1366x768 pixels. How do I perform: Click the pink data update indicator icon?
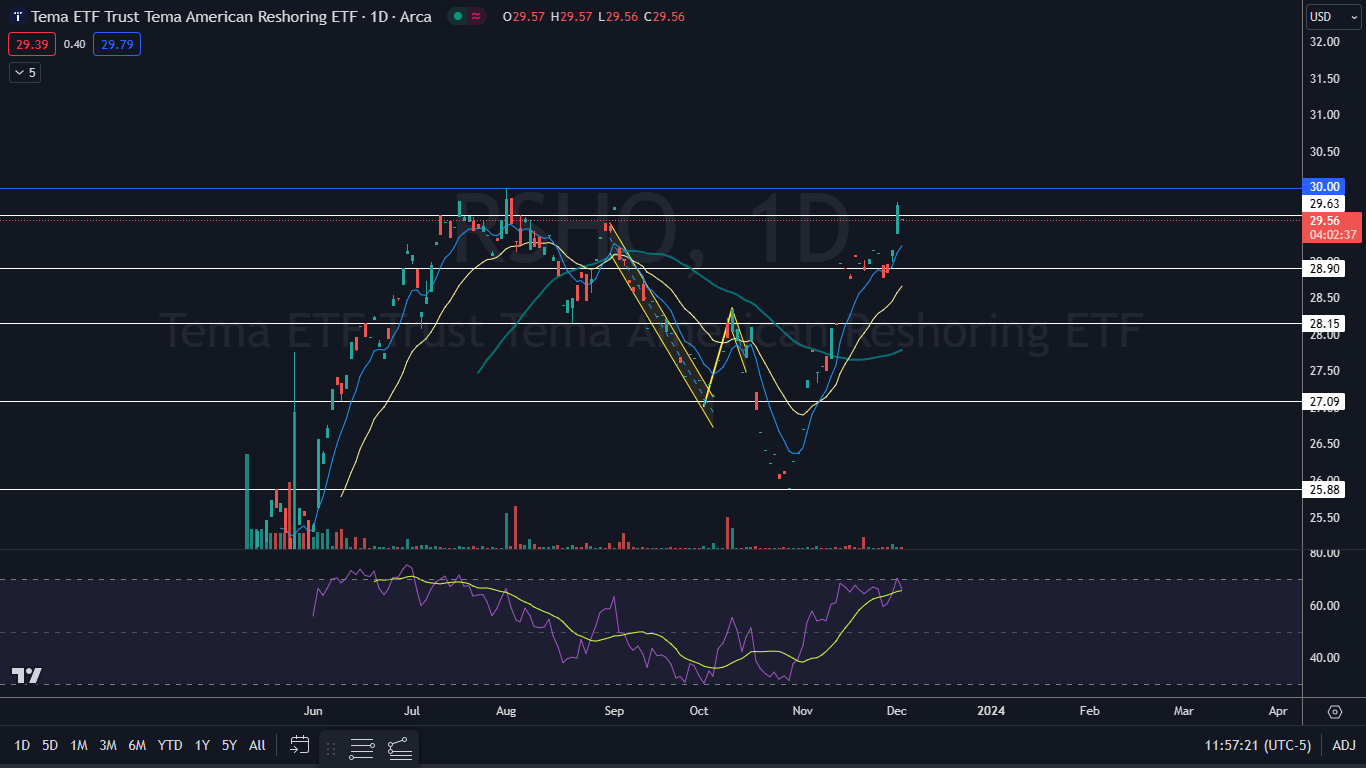click(x=477, y=17)
